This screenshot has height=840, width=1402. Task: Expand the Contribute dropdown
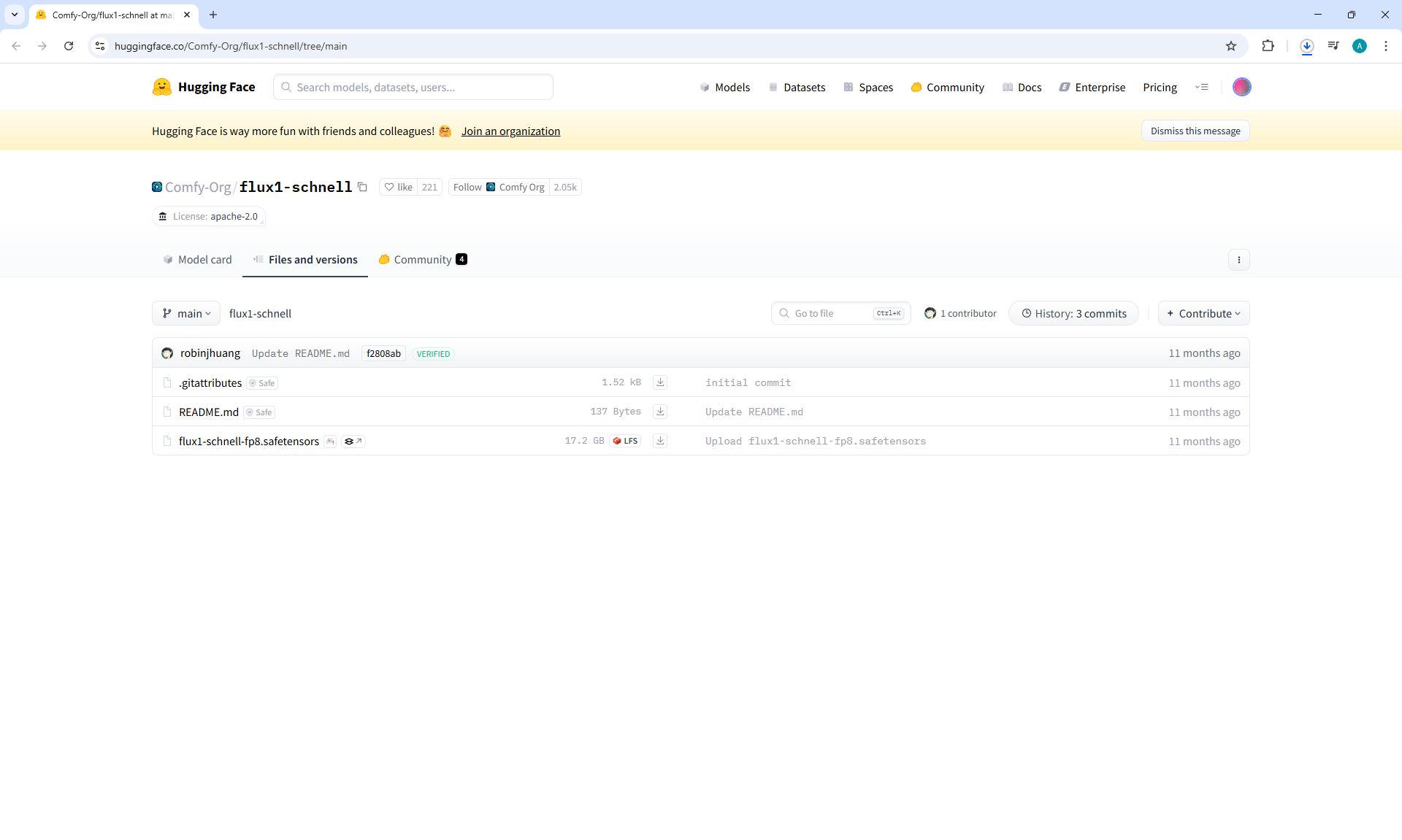[1203, 313]
